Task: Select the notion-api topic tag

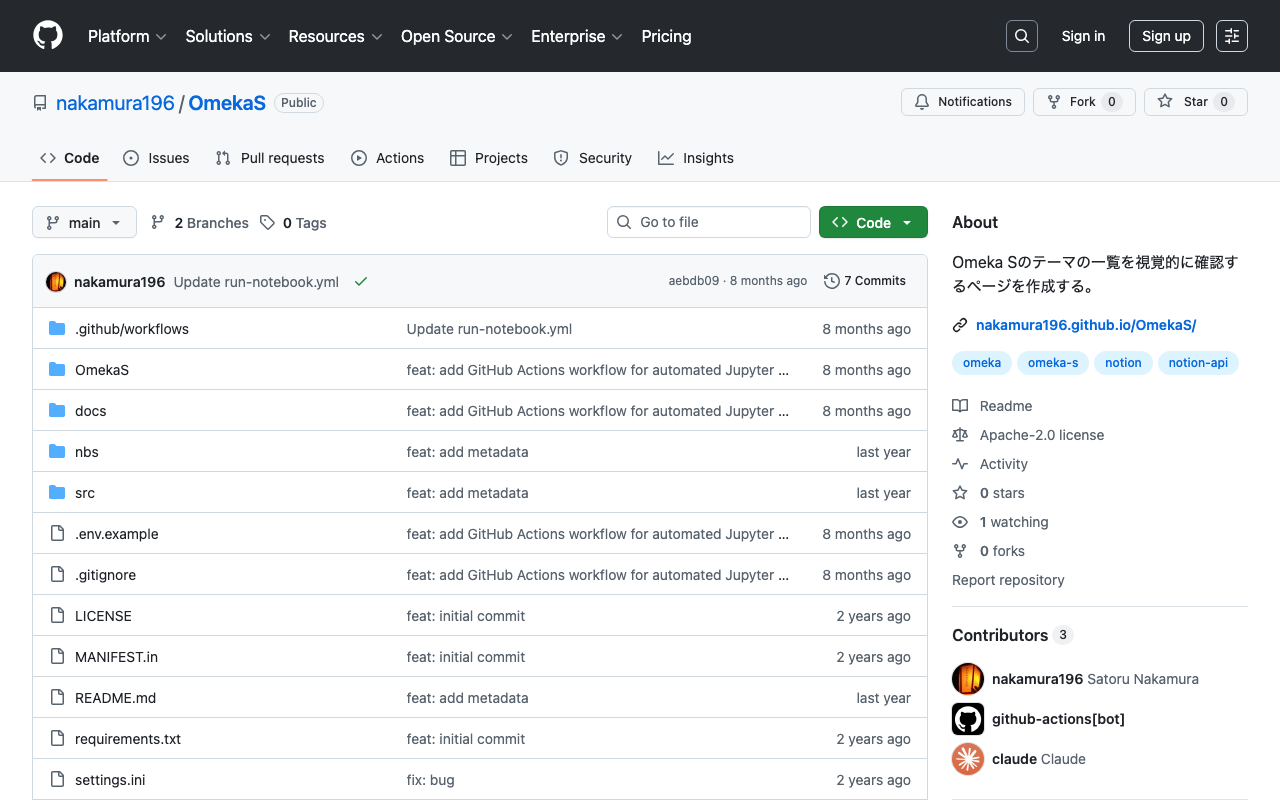Action: (1197, 363)
